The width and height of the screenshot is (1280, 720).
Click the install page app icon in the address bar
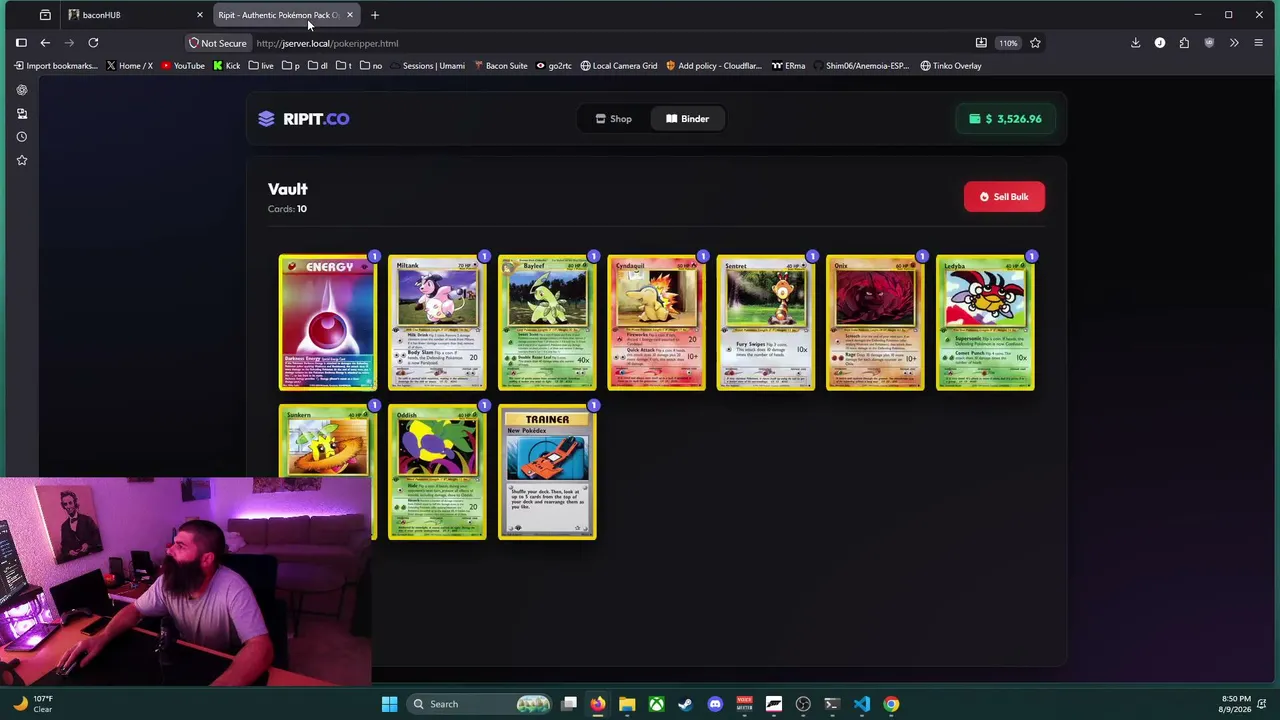pyautogui.click(x=981, y=43)
